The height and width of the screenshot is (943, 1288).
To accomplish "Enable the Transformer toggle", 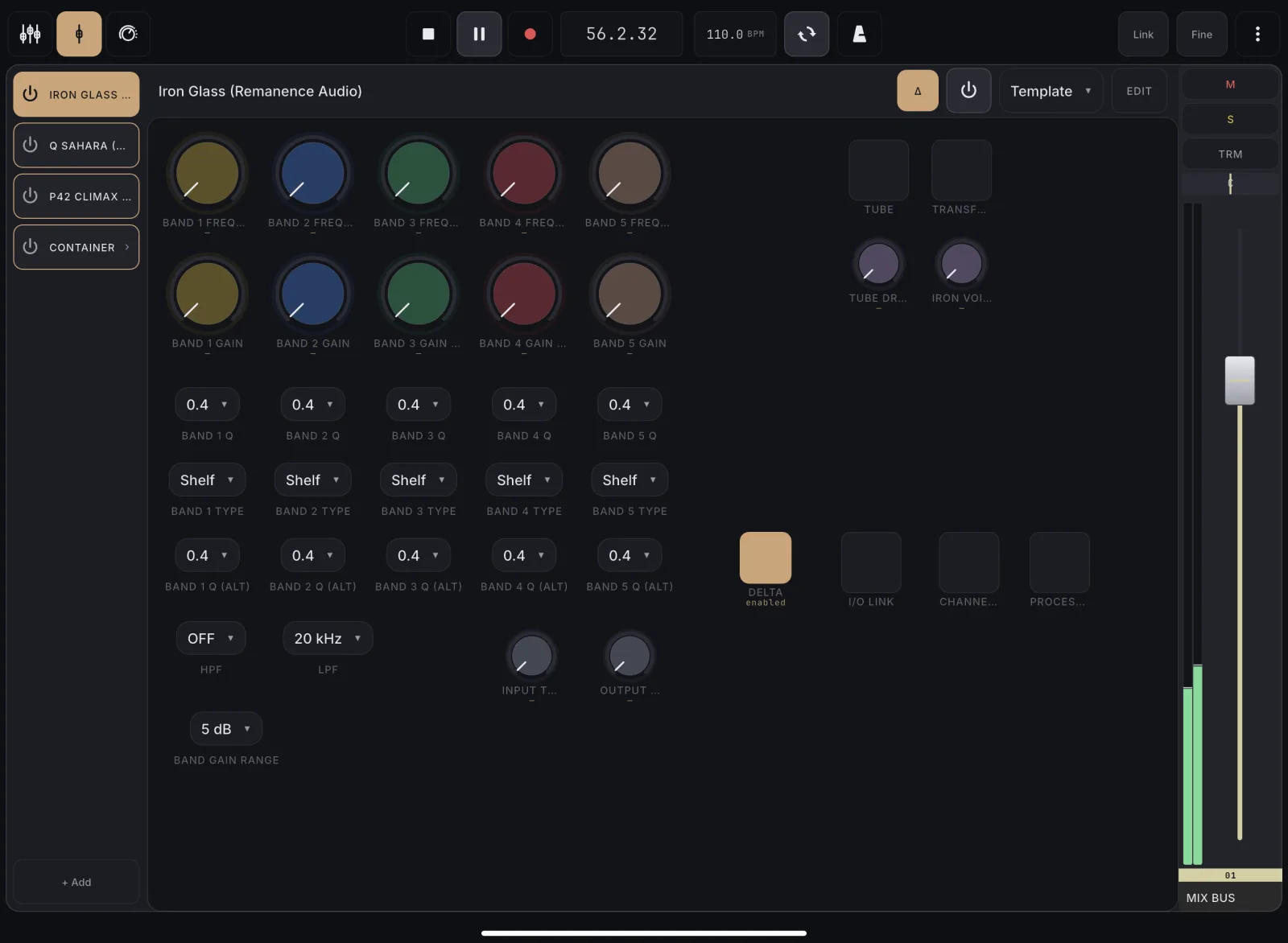I will click(x=961, y=170).
